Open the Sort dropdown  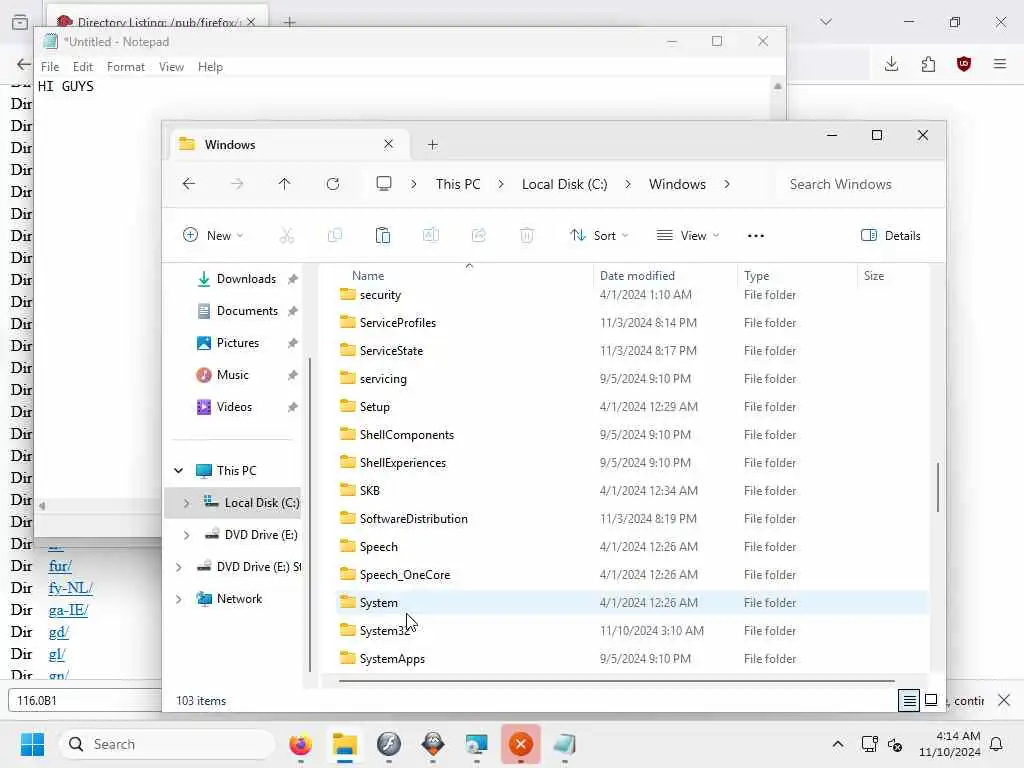[599, 236]
